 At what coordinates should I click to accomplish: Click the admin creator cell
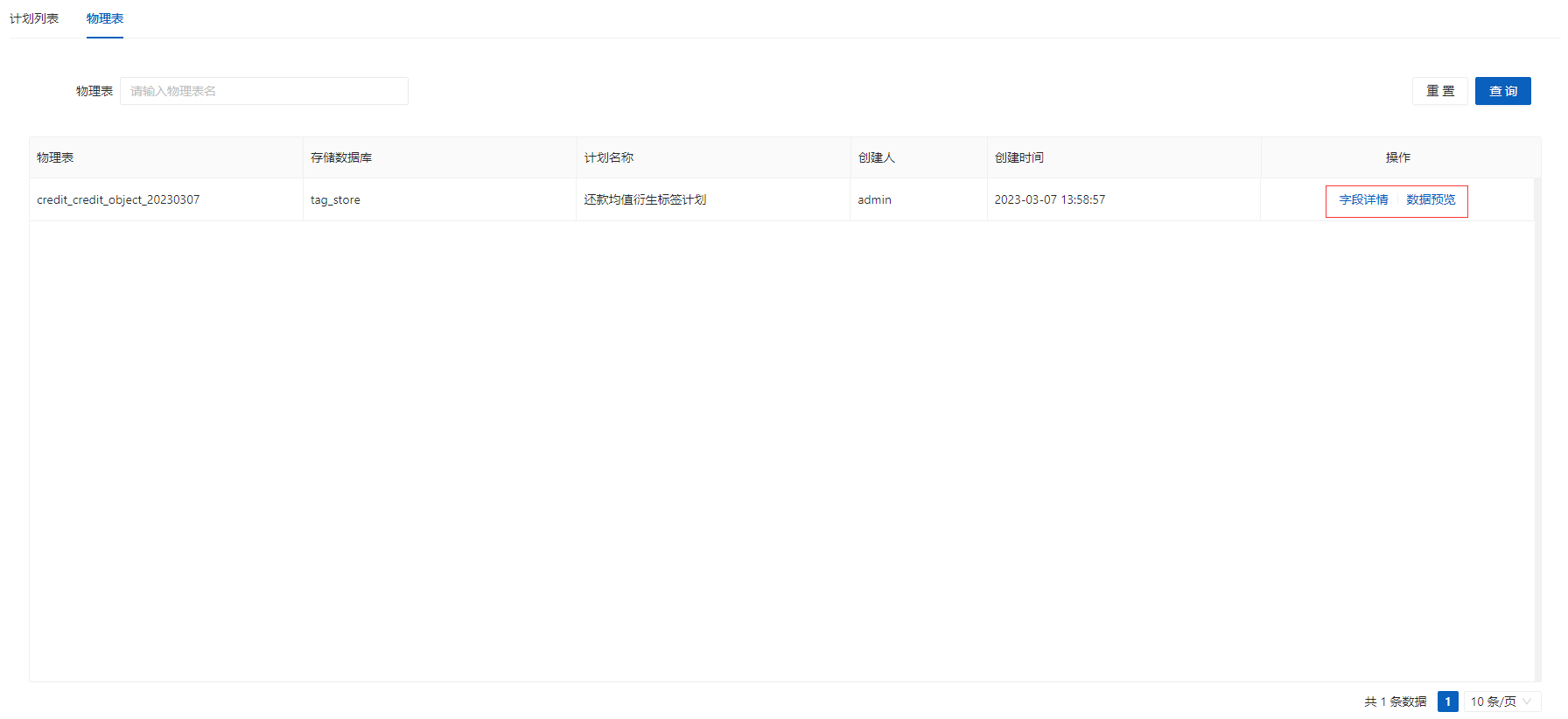pos(874,200)
